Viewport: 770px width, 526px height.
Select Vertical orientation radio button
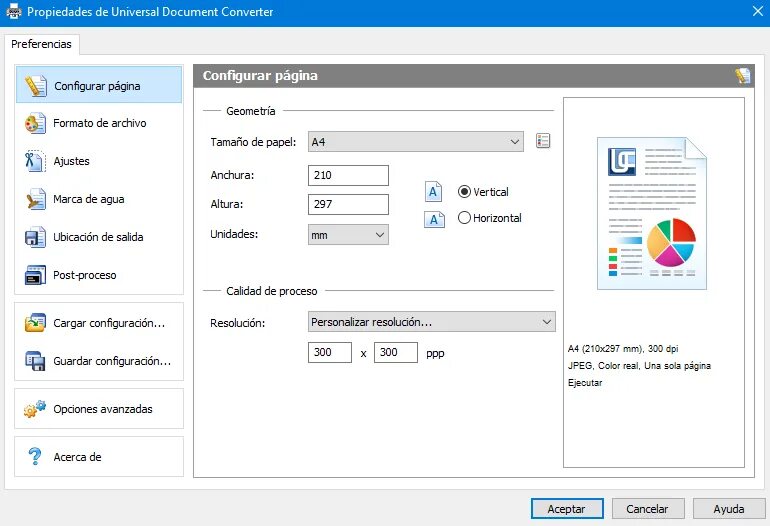pos(464,192)
